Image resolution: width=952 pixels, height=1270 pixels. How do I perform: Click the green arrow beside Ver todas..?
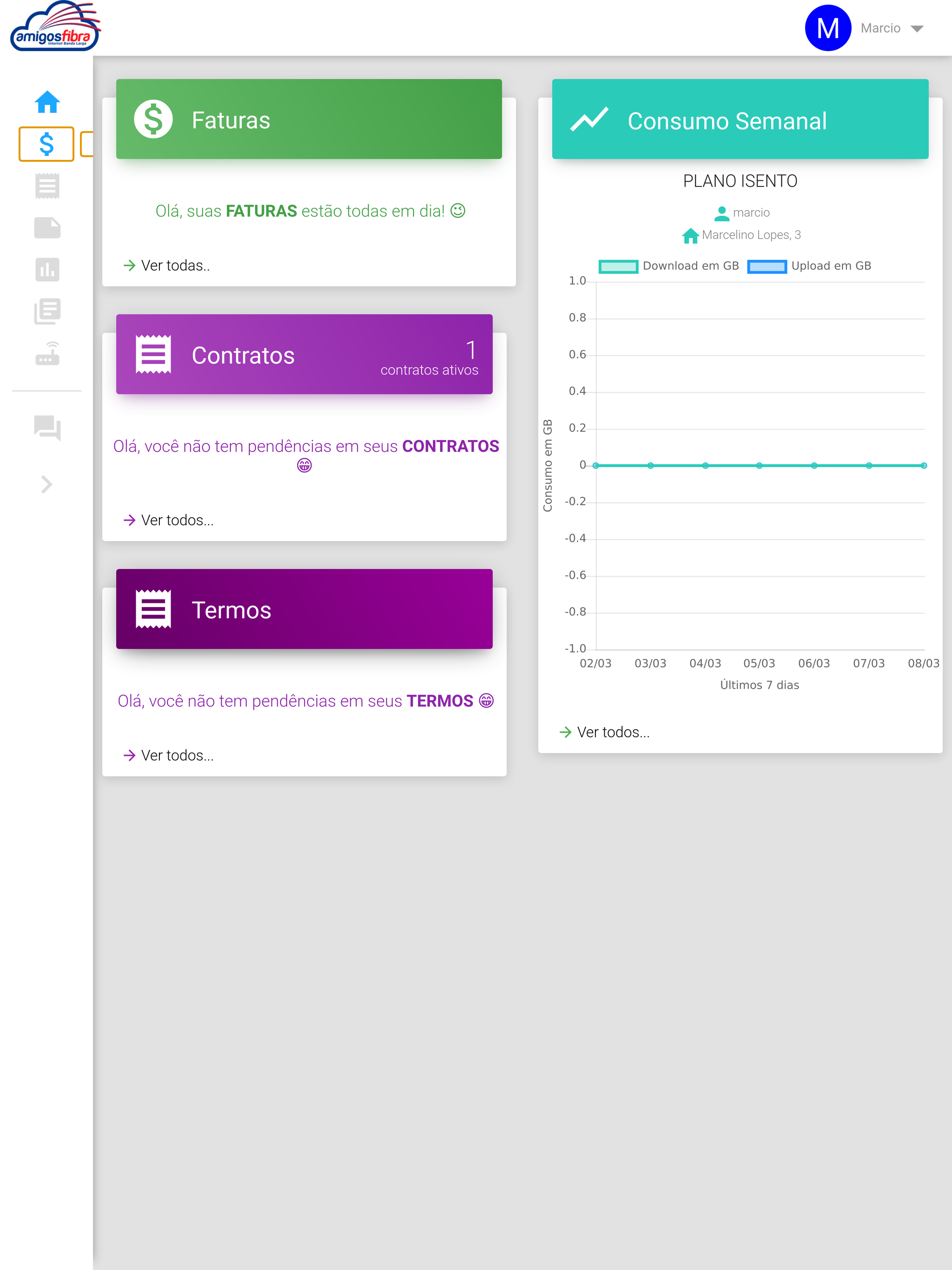pos(129,265)
